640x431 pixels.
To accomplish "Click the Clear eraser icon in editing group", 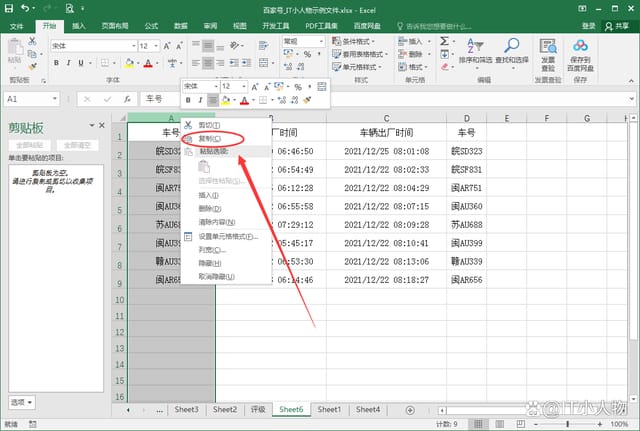I will pos(445,67).
